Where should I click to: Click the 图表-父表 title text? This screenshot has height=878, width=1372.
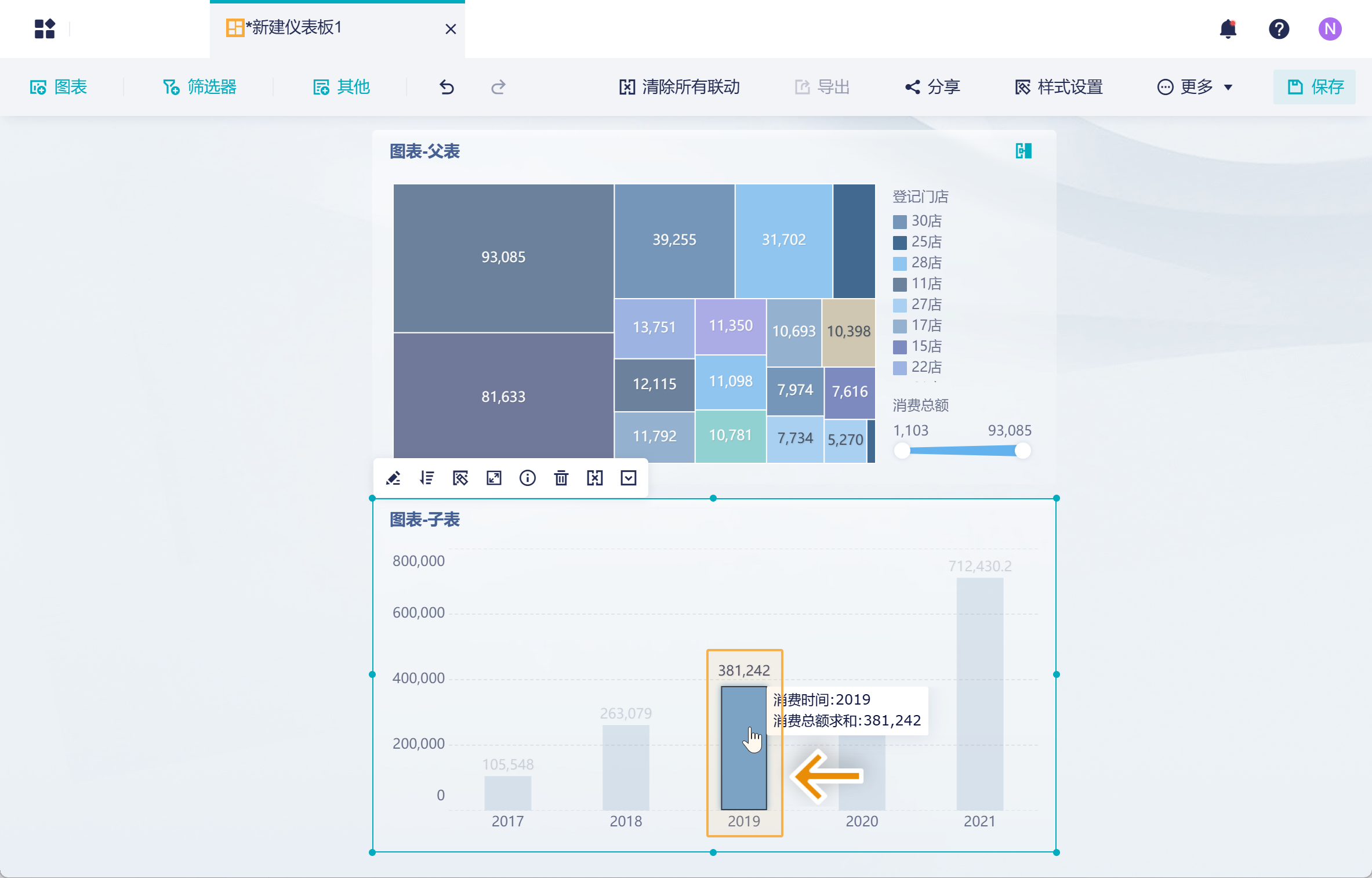coord(424,151)
